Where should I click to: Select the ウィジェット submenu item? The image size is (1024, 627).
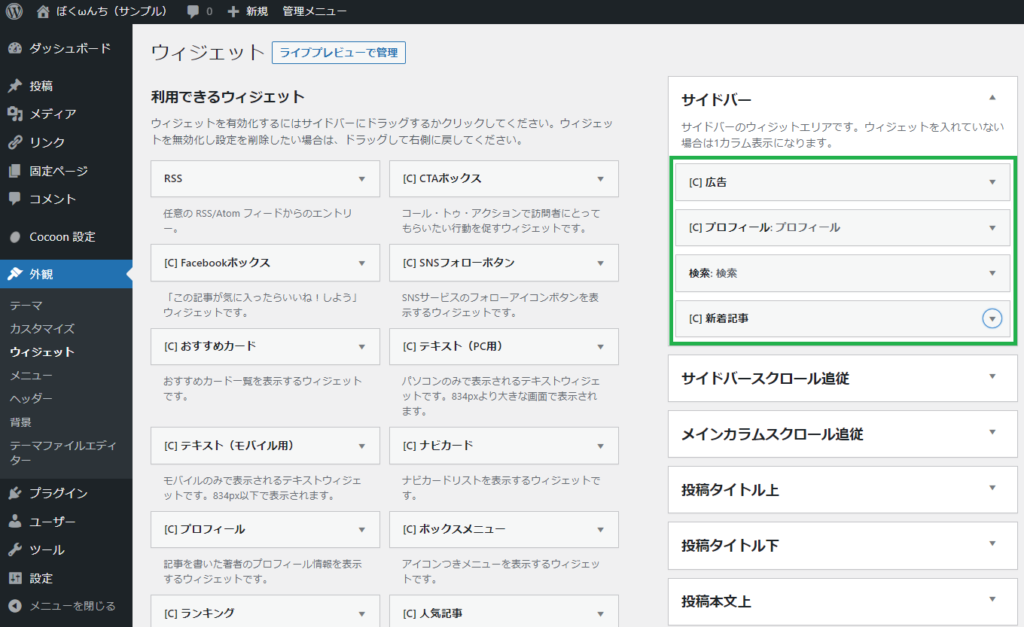pyautogui.click(x=42, y=352)
